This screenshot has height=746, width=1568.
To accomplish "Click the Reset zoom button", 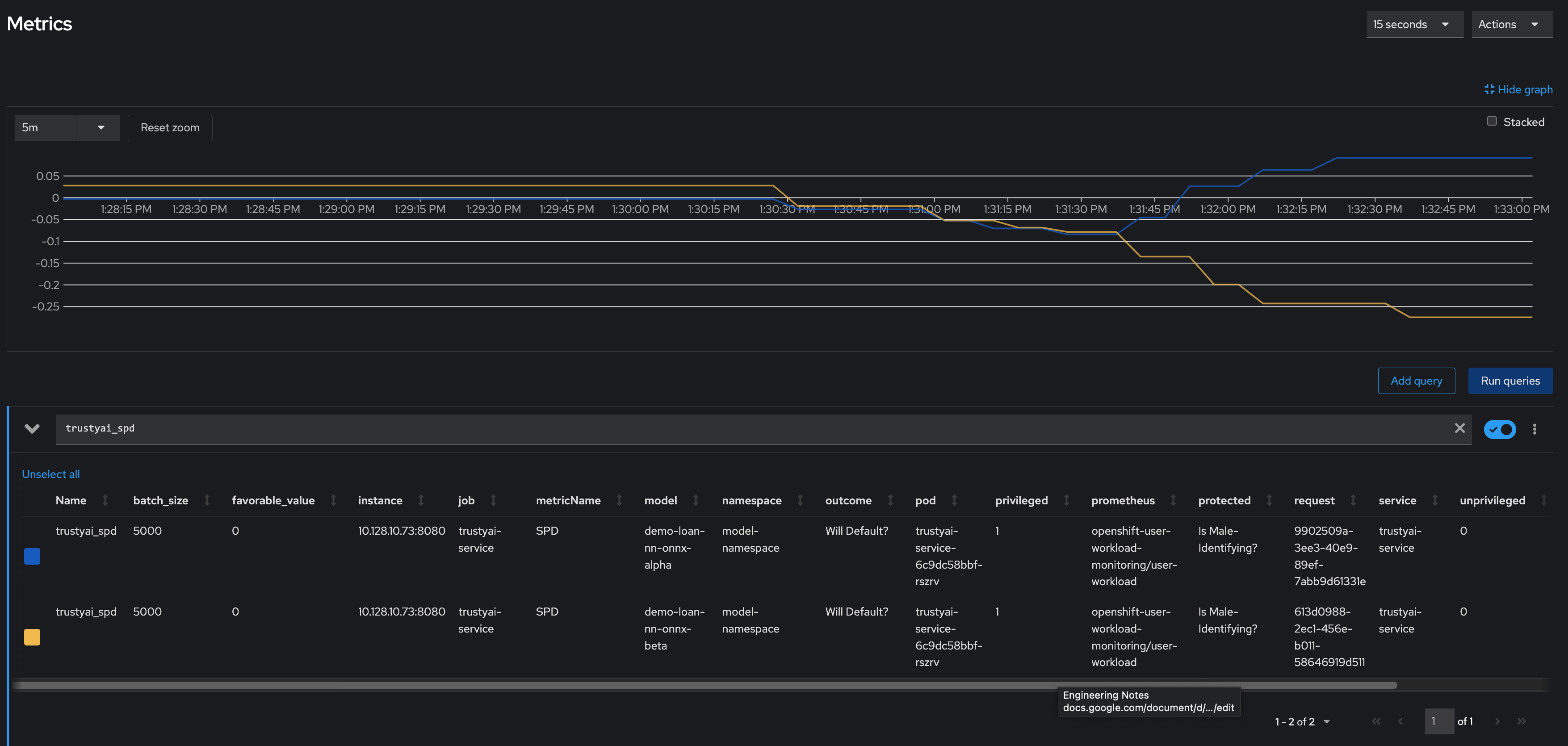I will 170,127.
